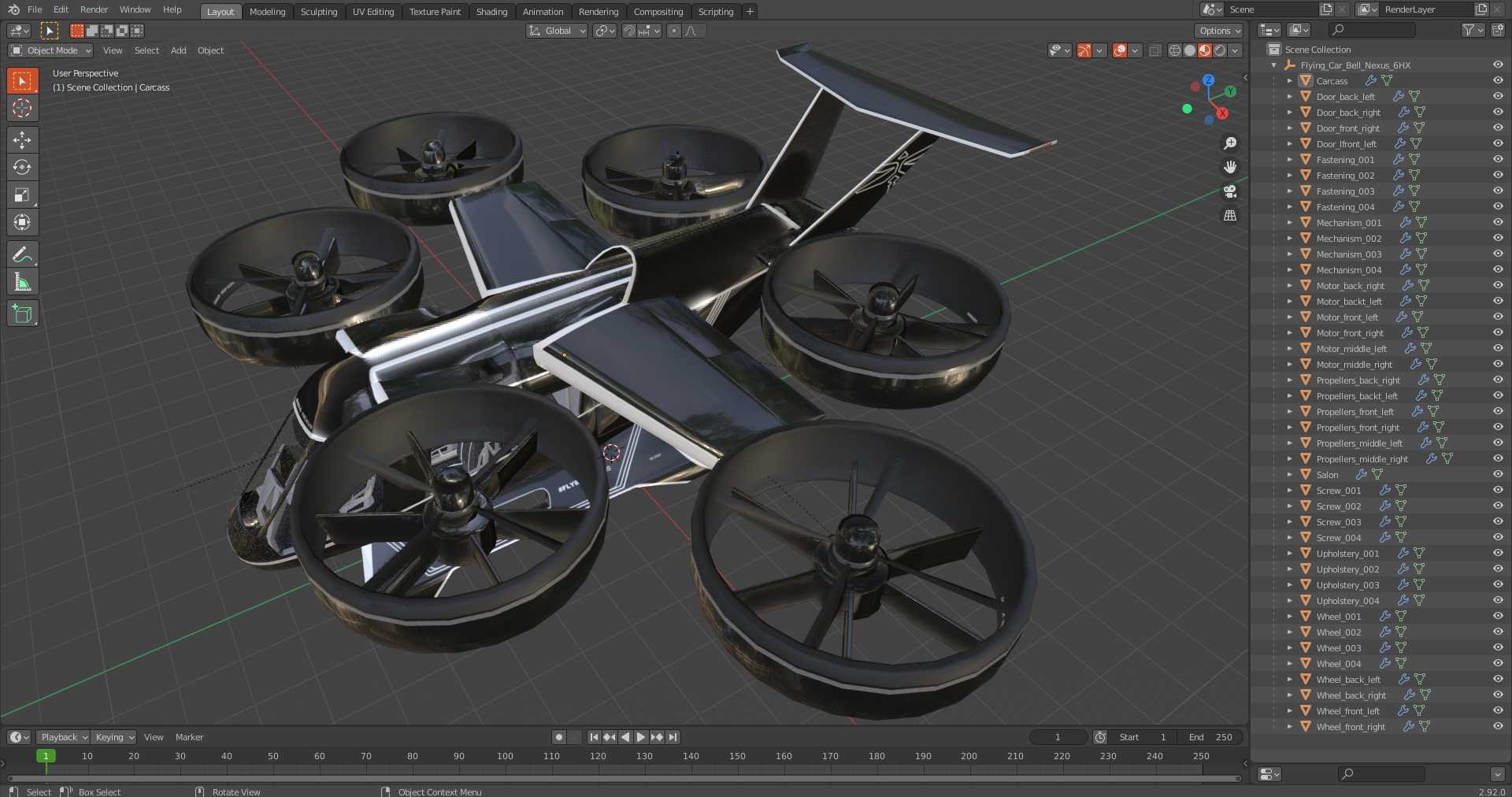
Task: Select the Scale tool
Action: [22, 195]
